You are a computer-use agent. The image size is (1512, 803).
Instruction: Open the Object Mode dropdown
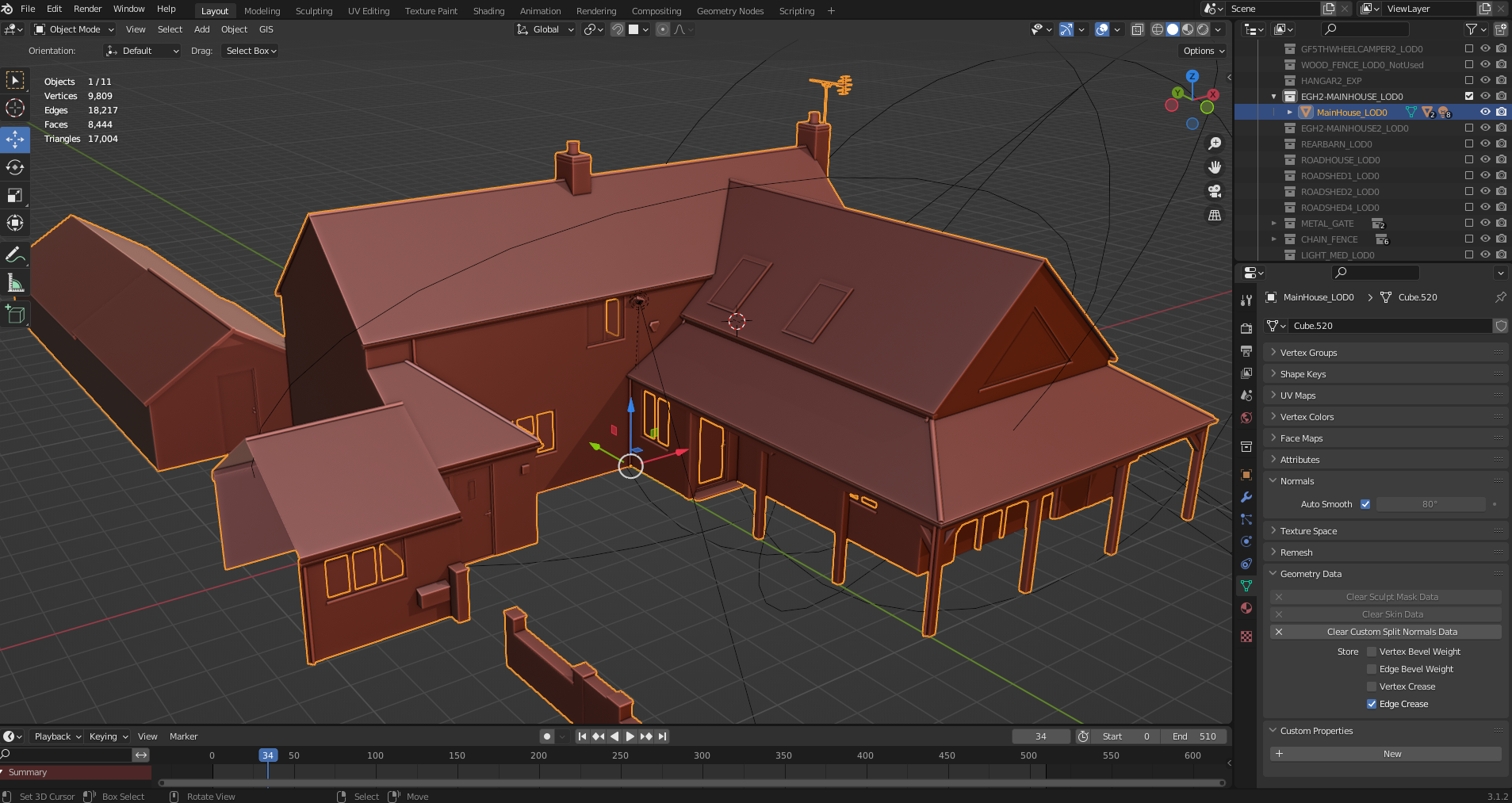point(73,29)
